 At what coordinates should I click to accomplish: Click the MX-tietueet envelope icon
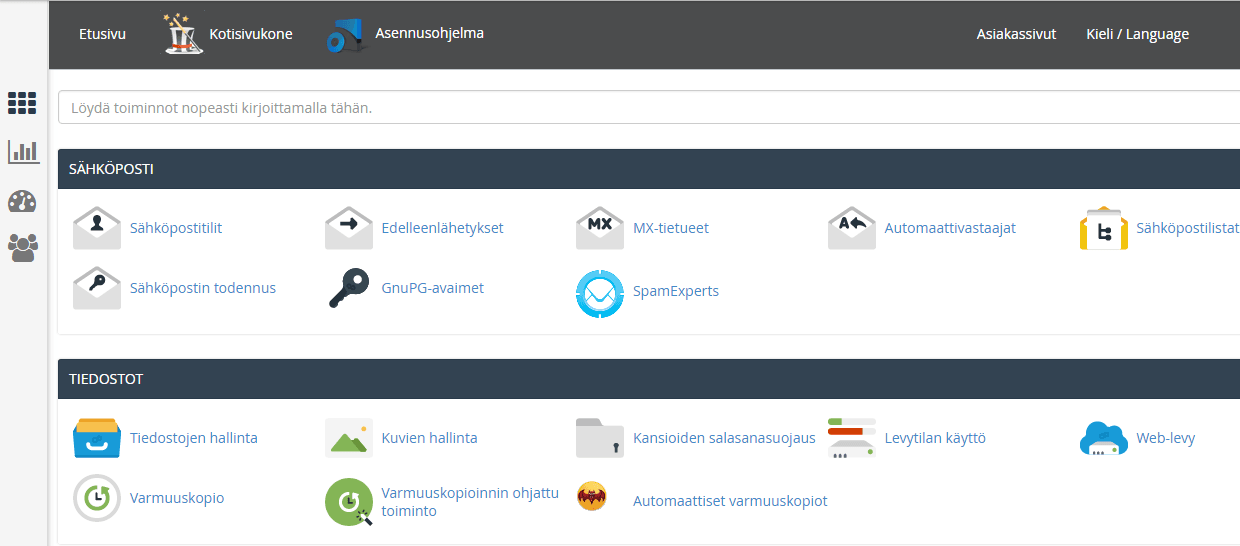tap(600, 228)
